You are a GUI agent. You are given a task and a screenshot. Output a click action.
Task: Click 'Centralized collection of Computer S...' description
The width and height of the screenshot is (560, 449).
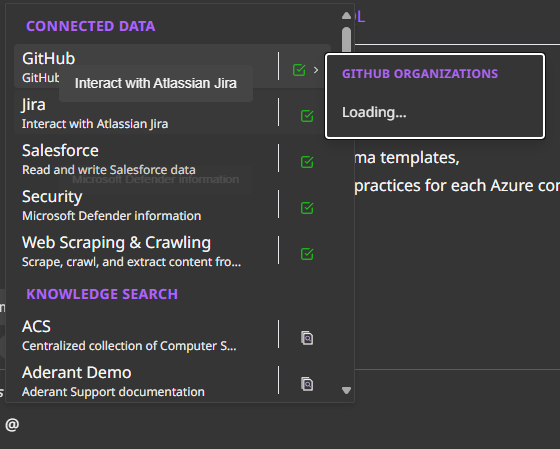tap(129, 346)
